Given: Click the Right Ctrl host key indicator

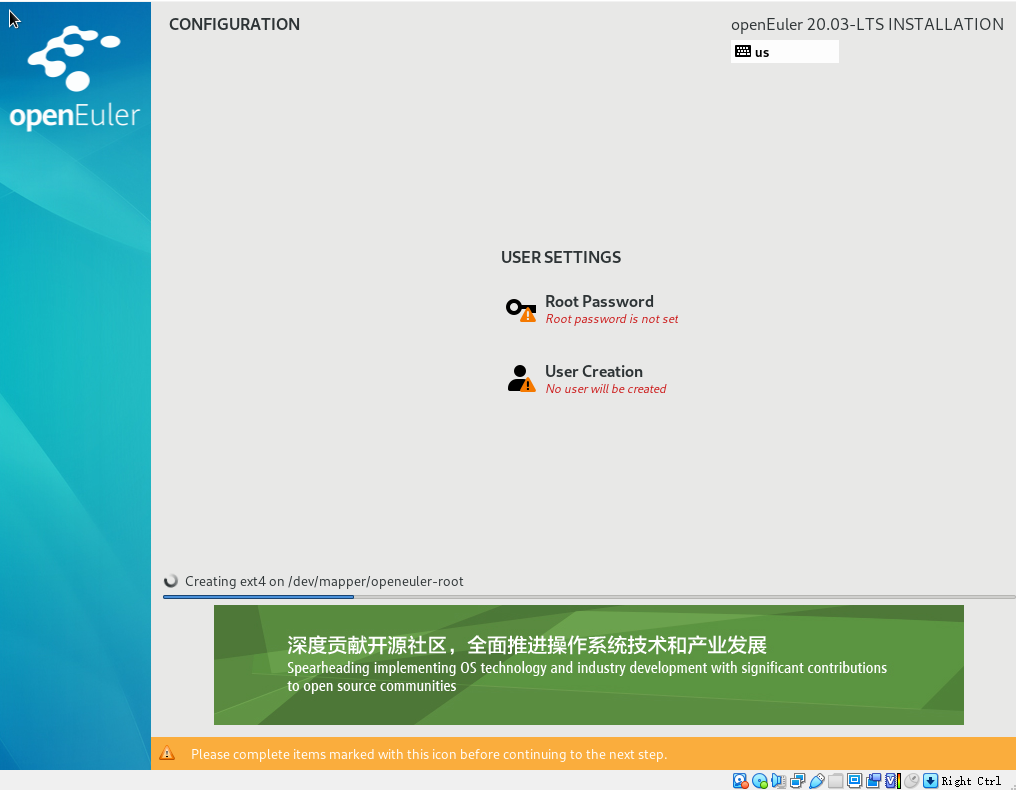Looking at the screenshot, I should (x=971, y=781).
